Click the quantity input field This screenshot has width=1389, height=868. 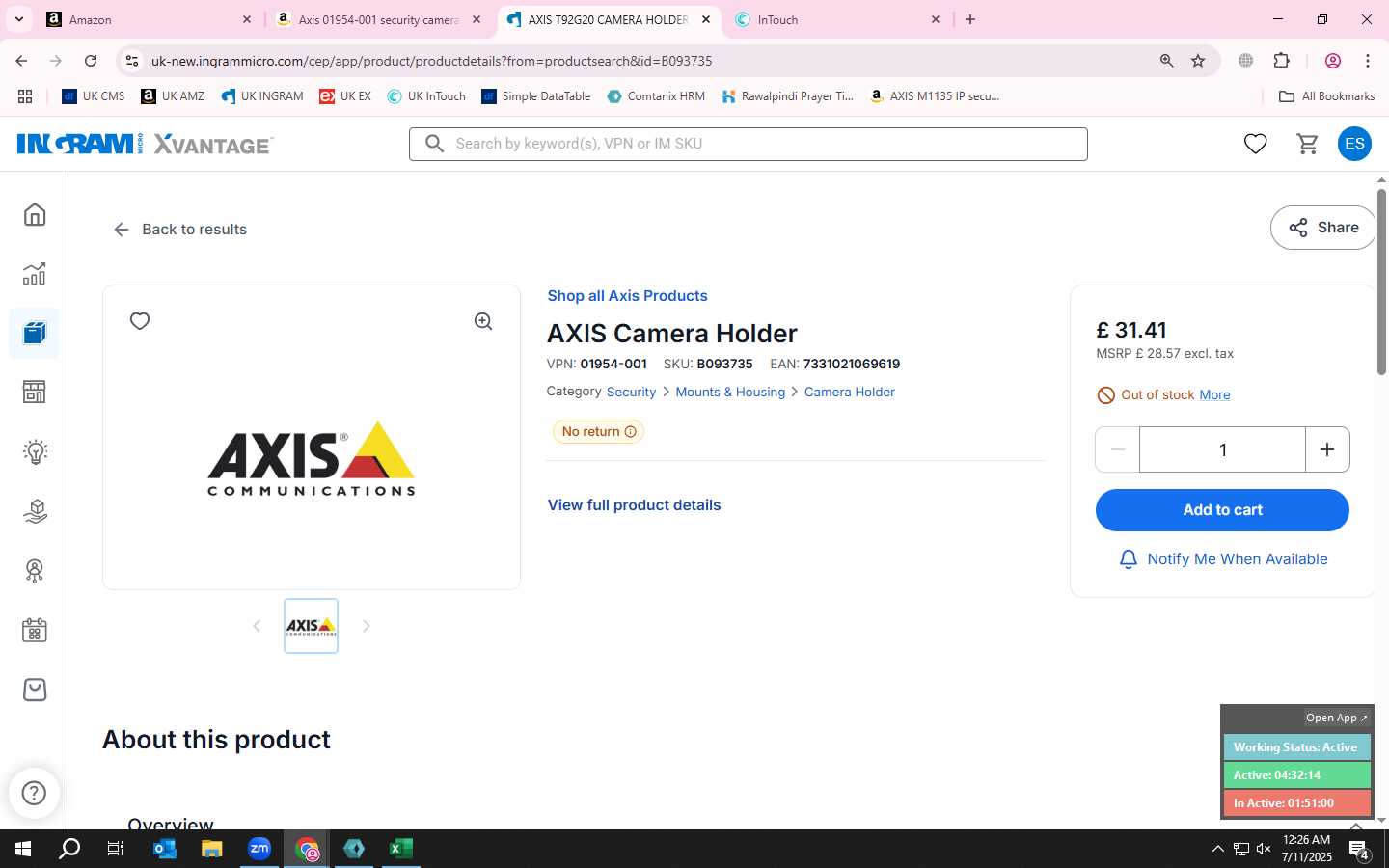pyautogui.click(x=1222, y=449)
